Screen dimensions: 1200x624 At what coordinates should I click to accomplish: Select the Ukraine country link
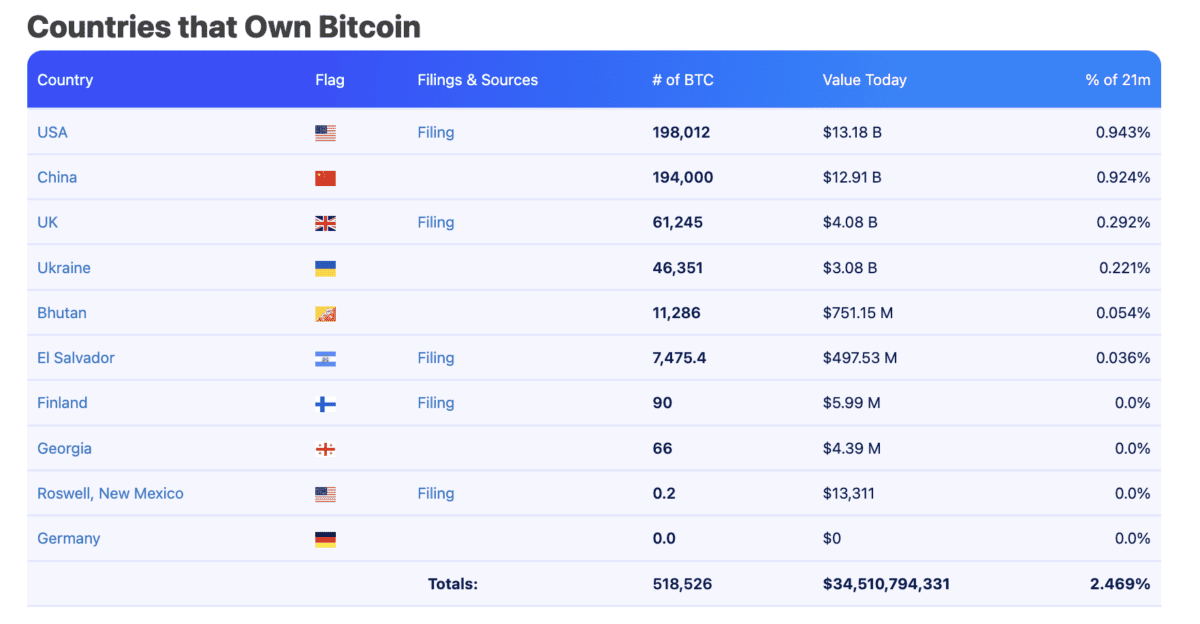pyautogui.click(x=64, y=267)
